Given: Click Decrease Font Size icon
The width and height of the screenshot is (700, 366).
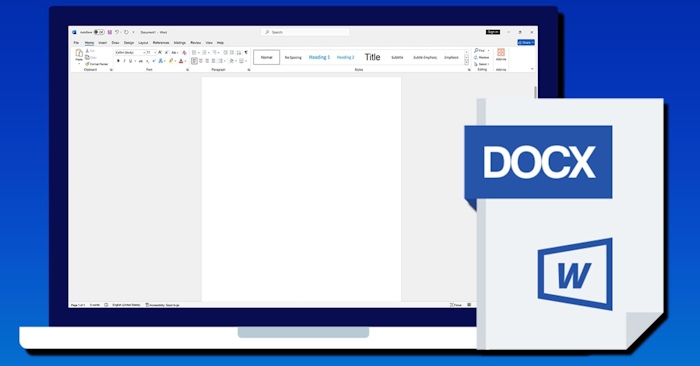Looking at the screenshot, I should (167, 53).
